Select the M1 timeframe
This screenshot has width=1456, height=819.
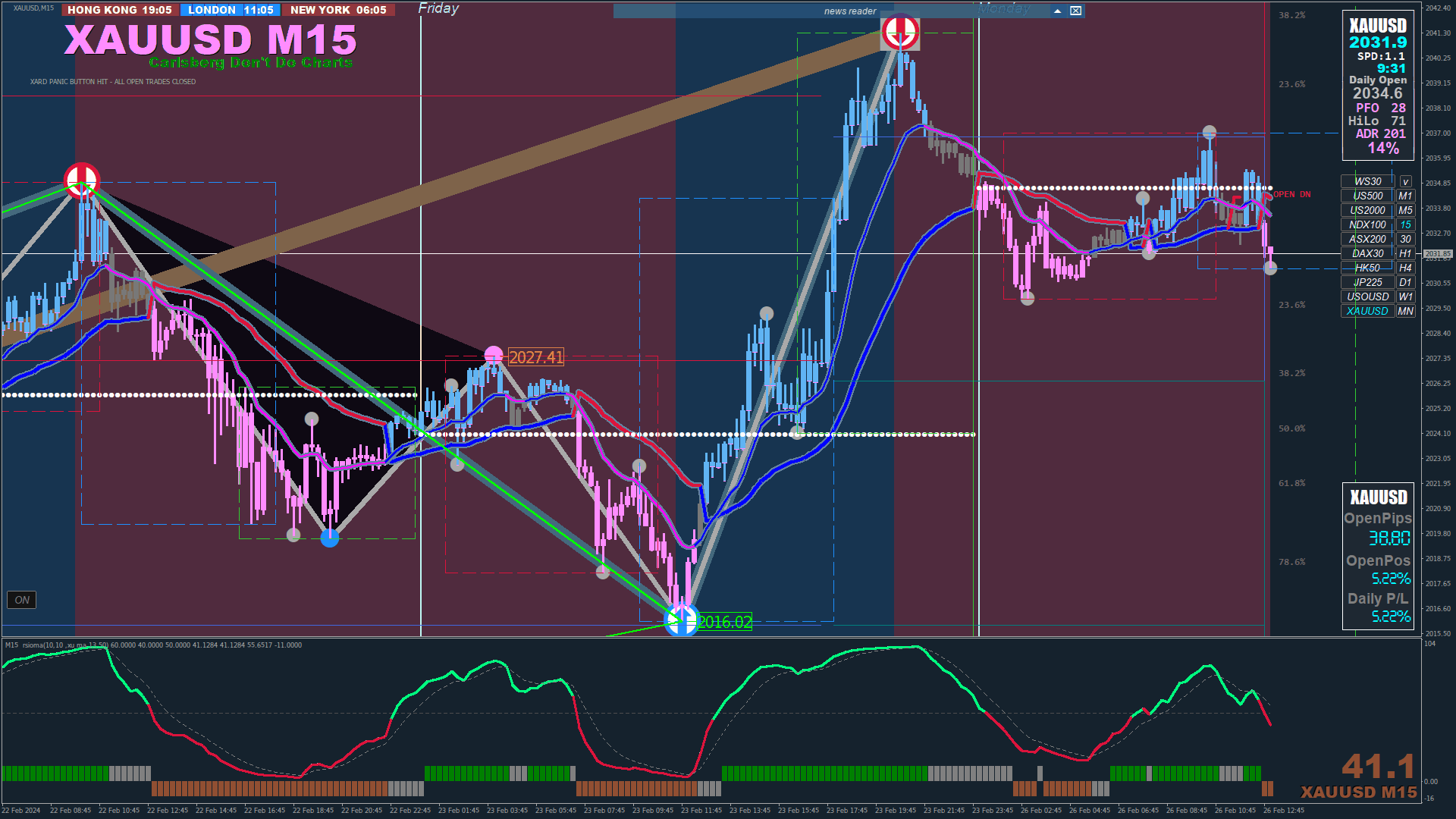(1405, 196)
